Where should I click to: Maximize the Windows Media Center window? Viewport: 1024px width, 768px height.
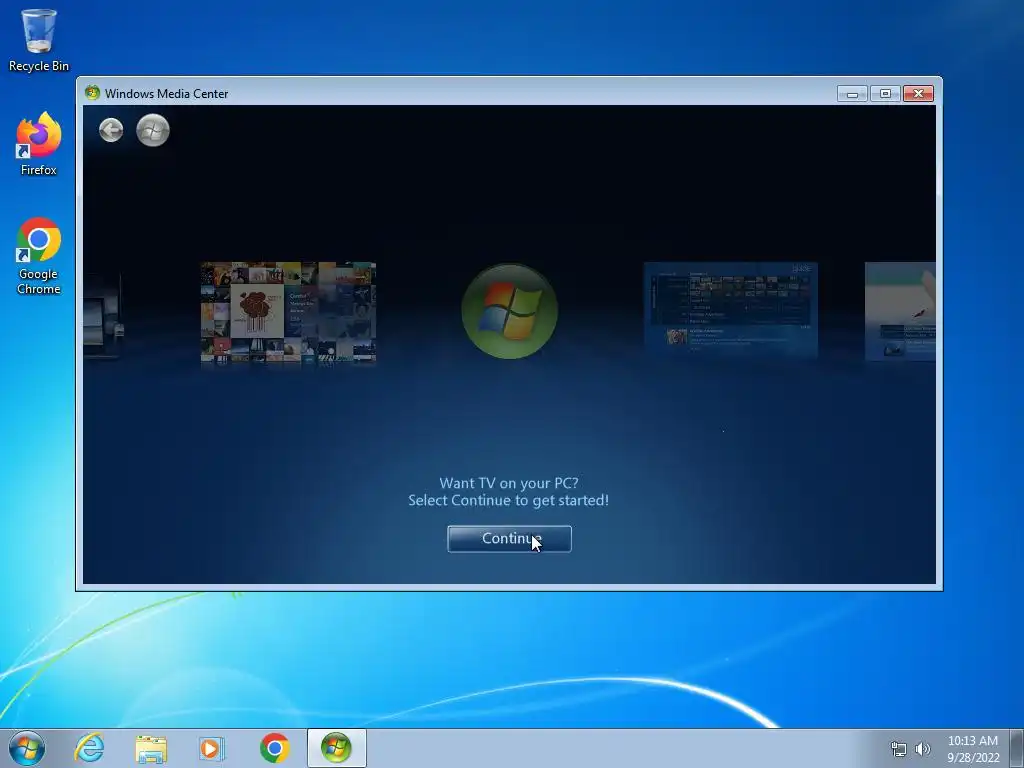tap(886, 94)
